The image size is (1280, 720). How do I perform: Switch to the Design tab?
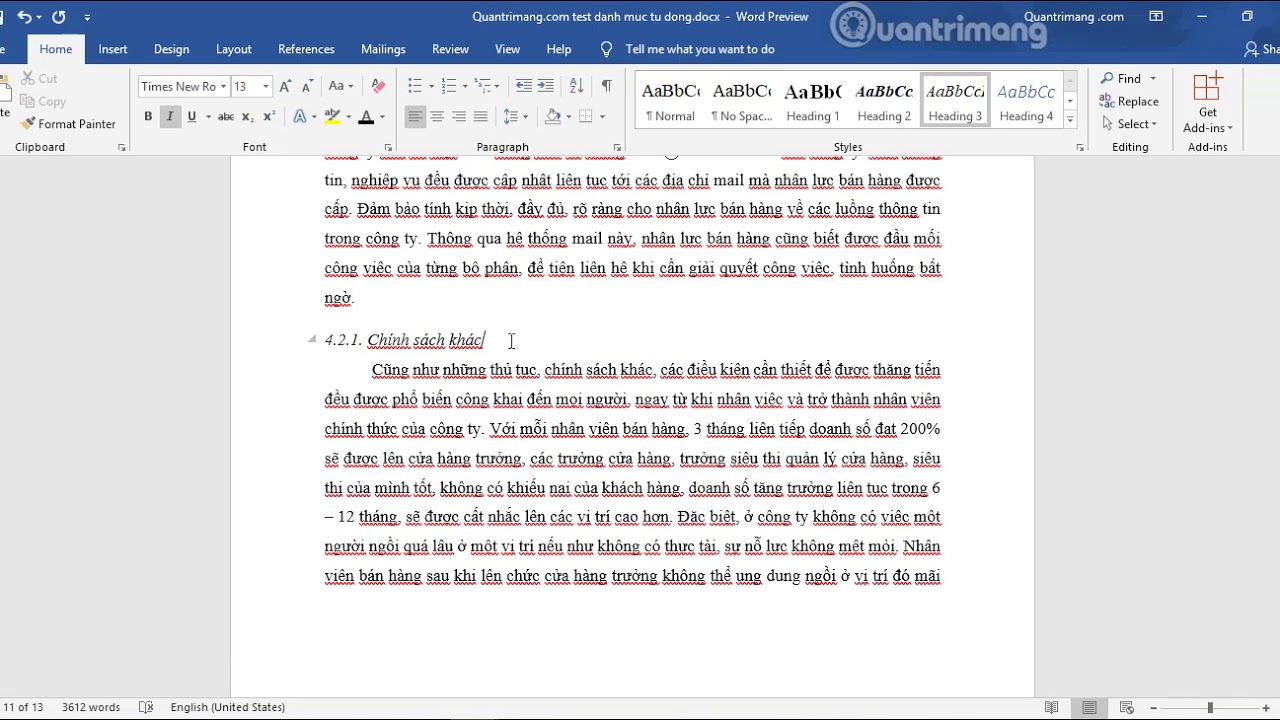click(x=171, y=49)
